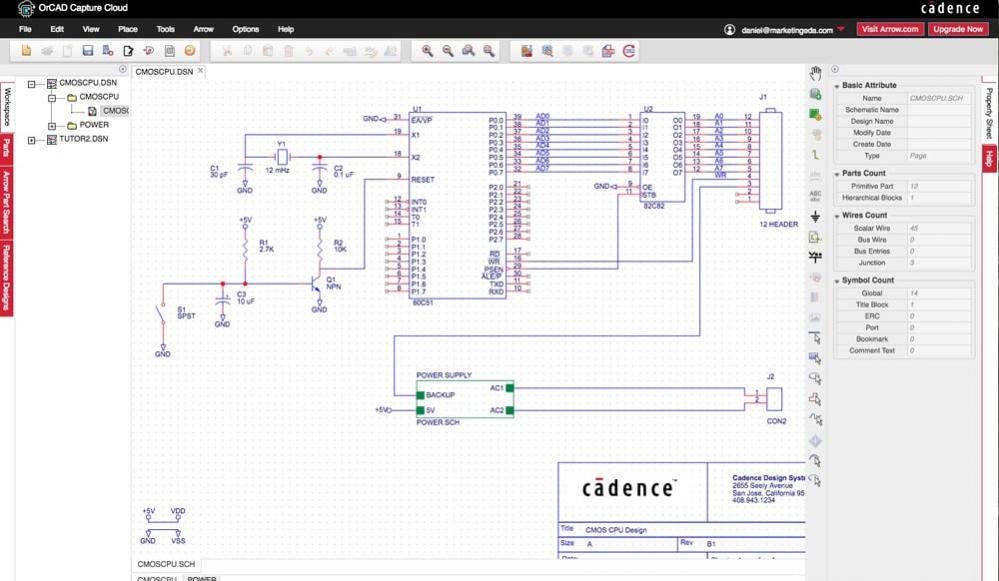The image size is (999, 581).
Task: Close the CMOSCPU.DSN document tab
Action: pyautogui.click(x=200, y=71)
